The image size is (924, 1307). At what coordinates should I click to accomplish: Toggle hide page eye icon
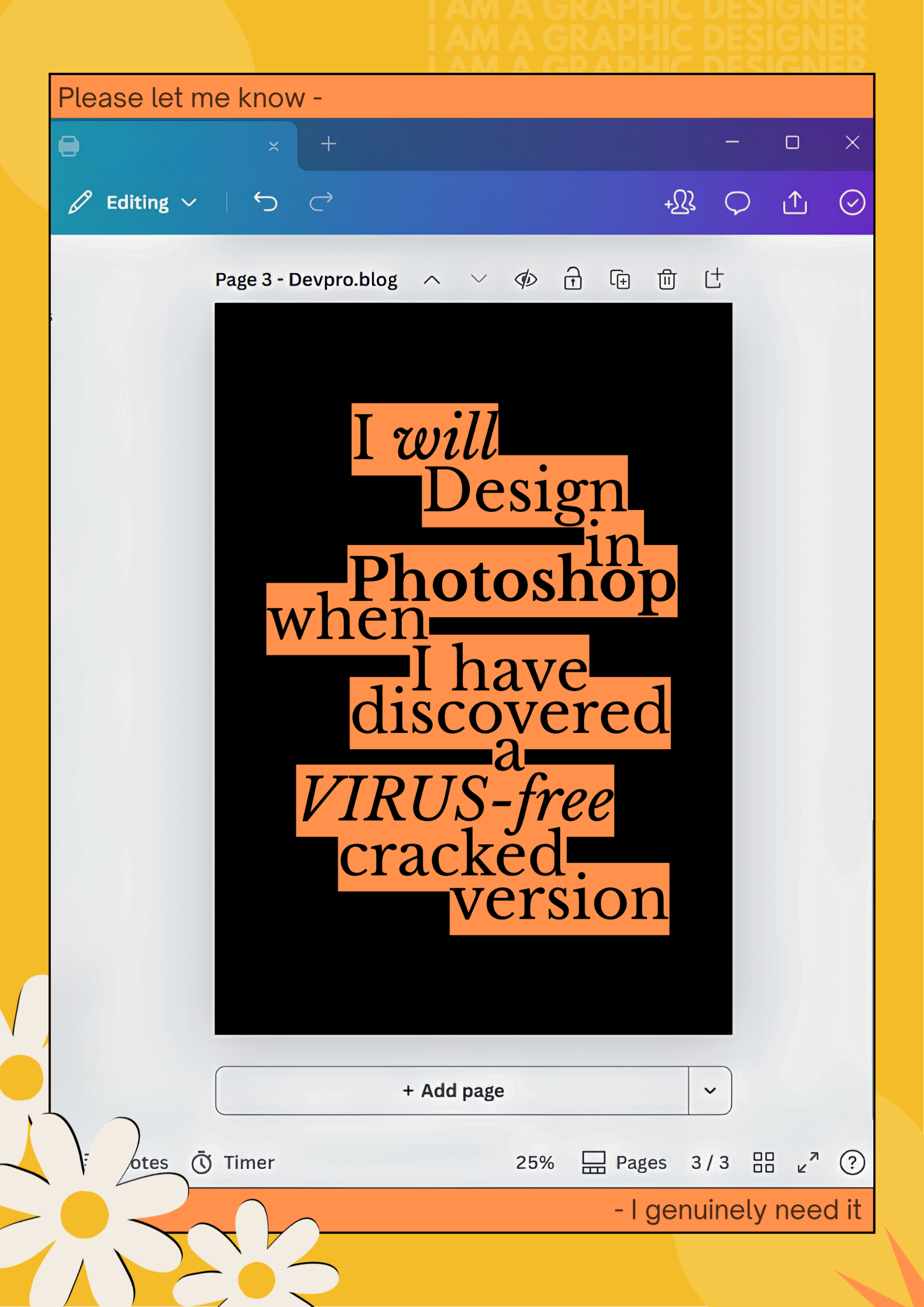click(526, 279)
